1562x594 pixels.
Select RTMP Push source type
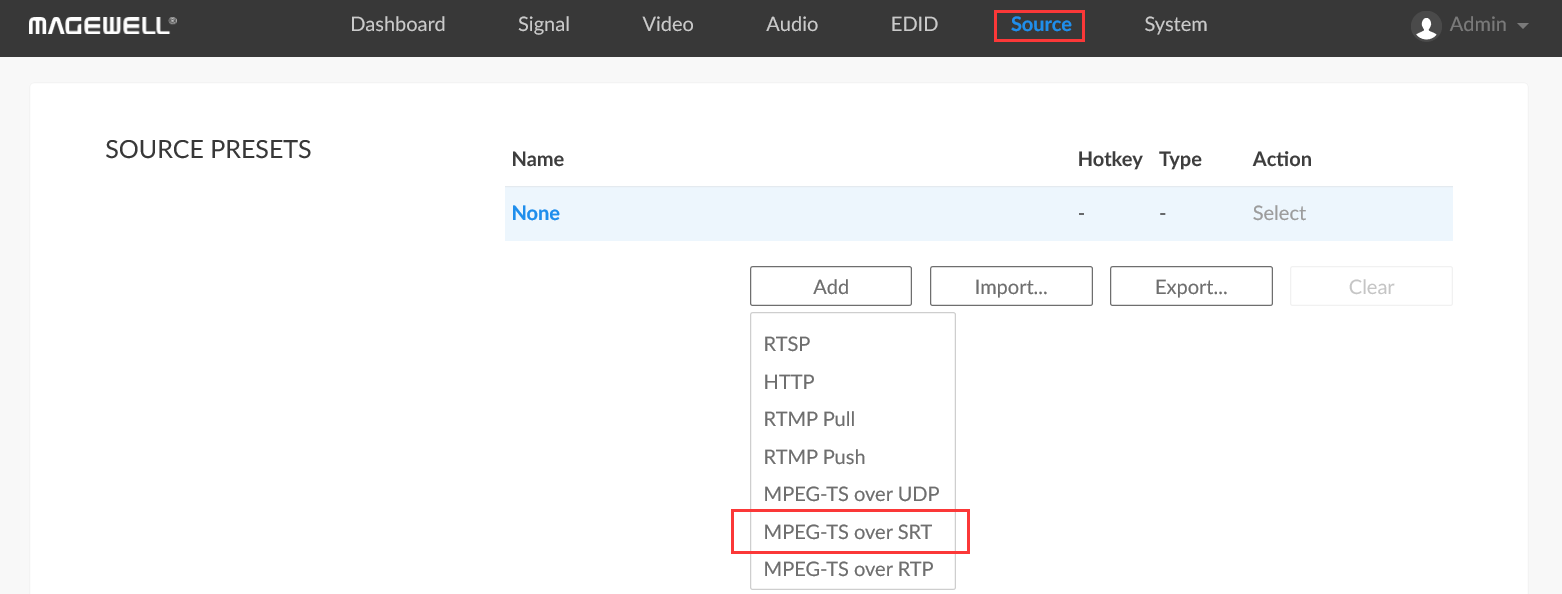pos(814,457)
